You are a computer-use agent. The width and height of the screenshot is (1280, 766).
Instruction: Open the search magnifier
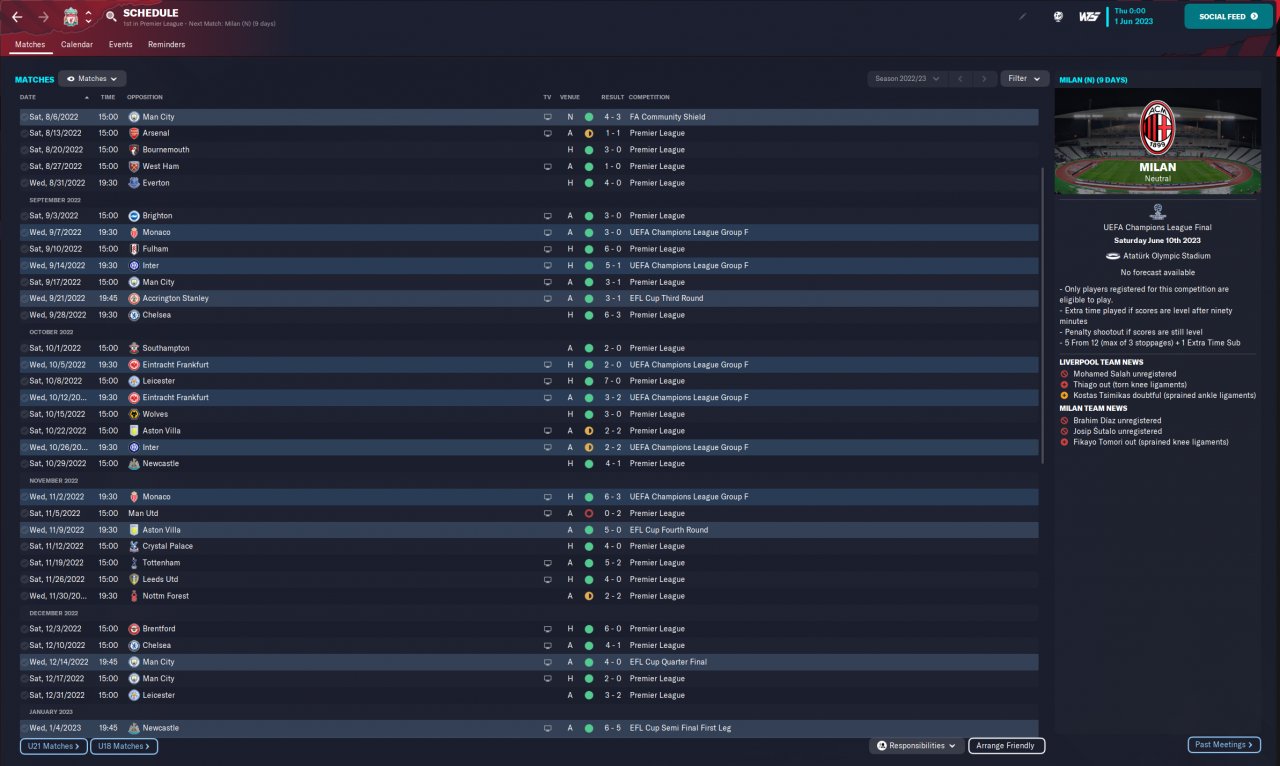point(110,17)
